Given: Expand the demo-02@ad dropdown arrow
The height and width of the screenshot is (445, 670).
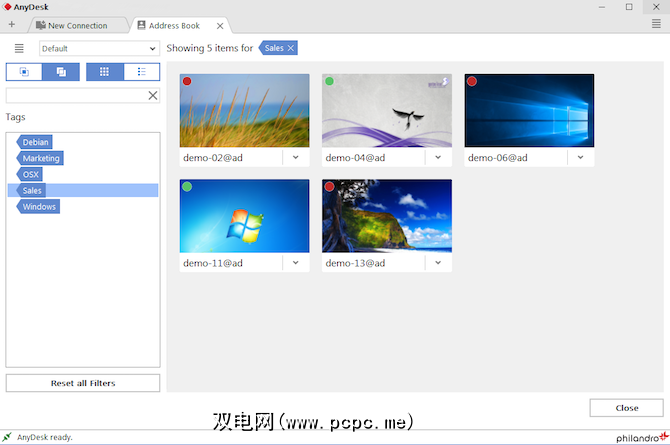Looking at the screenshot, I should tap(296, 157).
